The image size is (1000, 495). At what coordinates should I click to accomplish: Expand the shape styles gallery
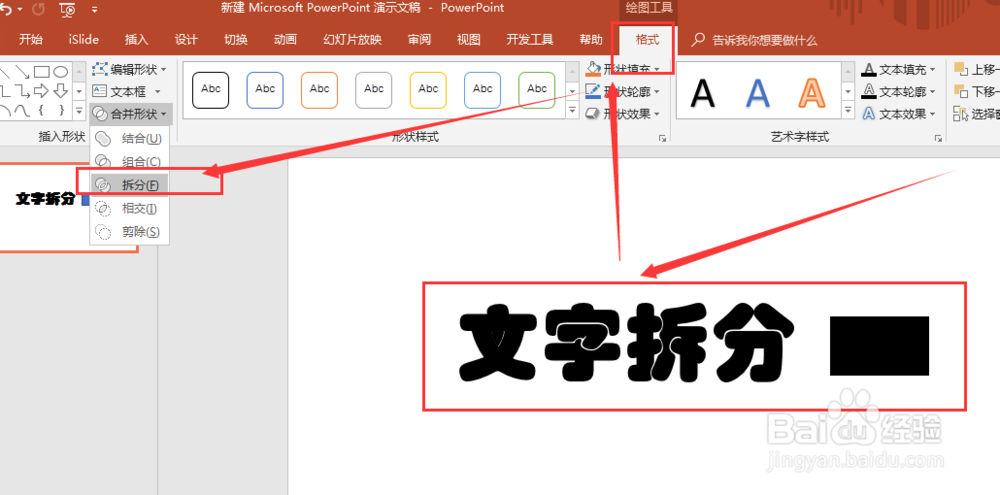(x=572, y=111)
